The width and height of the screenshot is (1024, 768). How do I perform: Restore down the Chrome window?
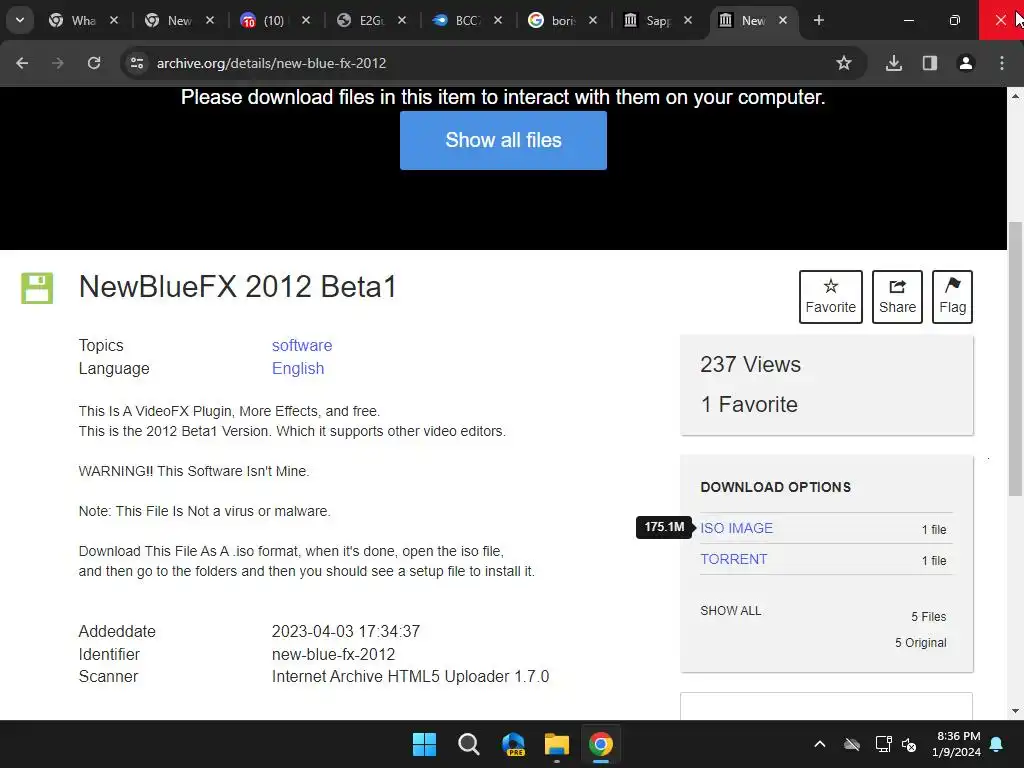pos(954,20)
